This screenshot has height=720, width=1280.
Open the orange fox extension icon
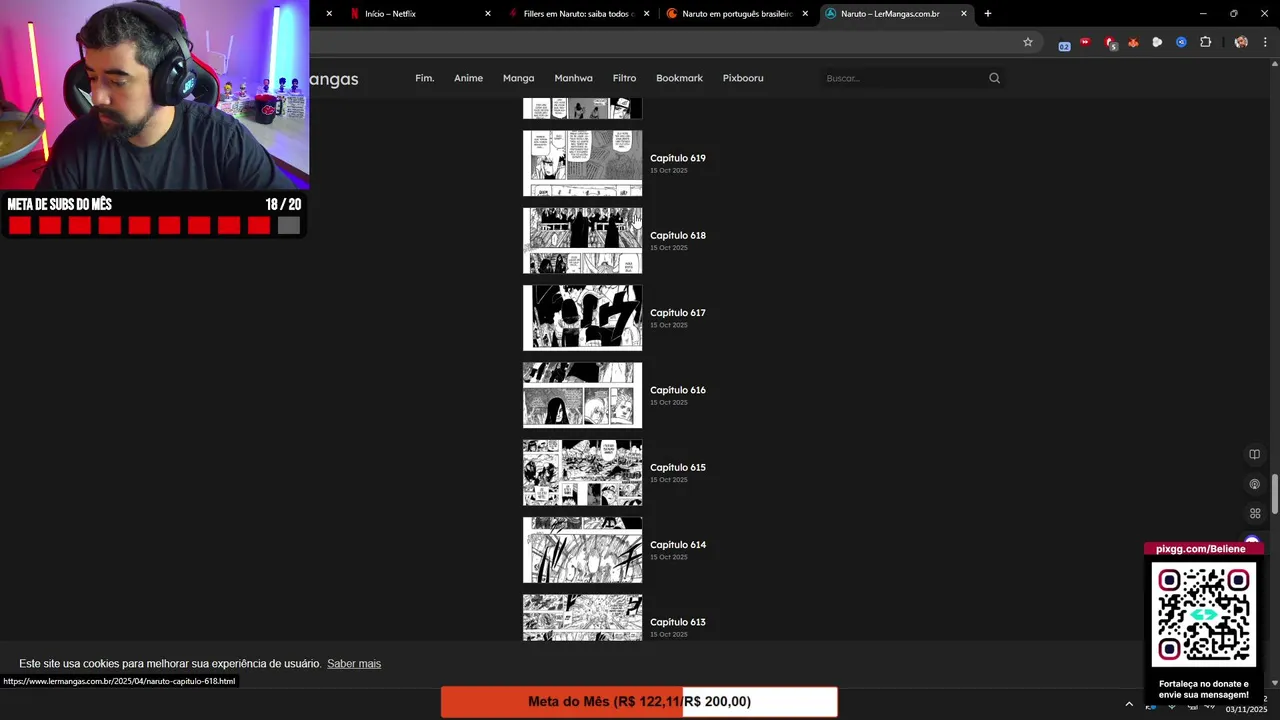[x=1133, y=42]
